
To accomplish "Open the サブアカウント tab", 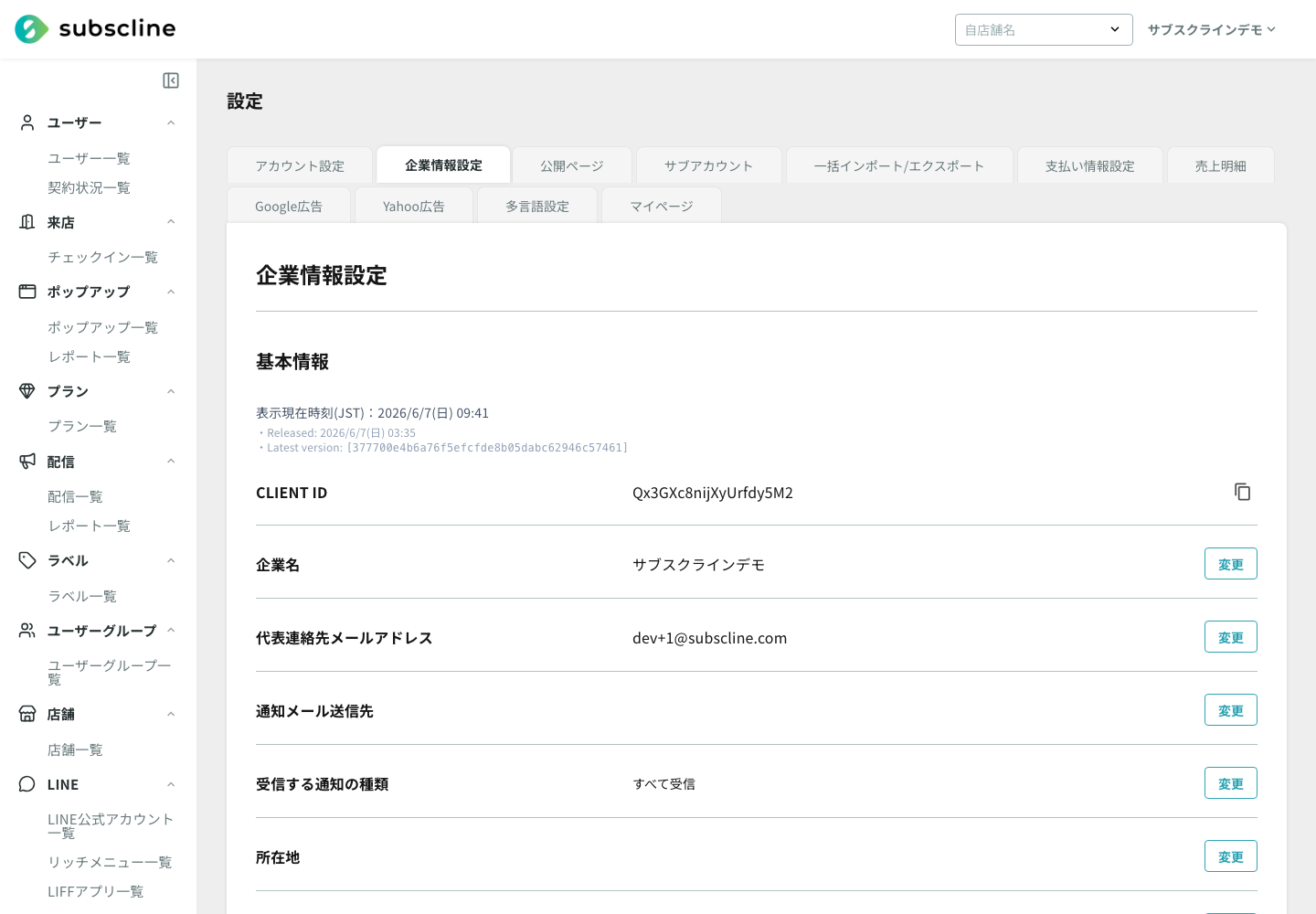I will tap(709, 165).
